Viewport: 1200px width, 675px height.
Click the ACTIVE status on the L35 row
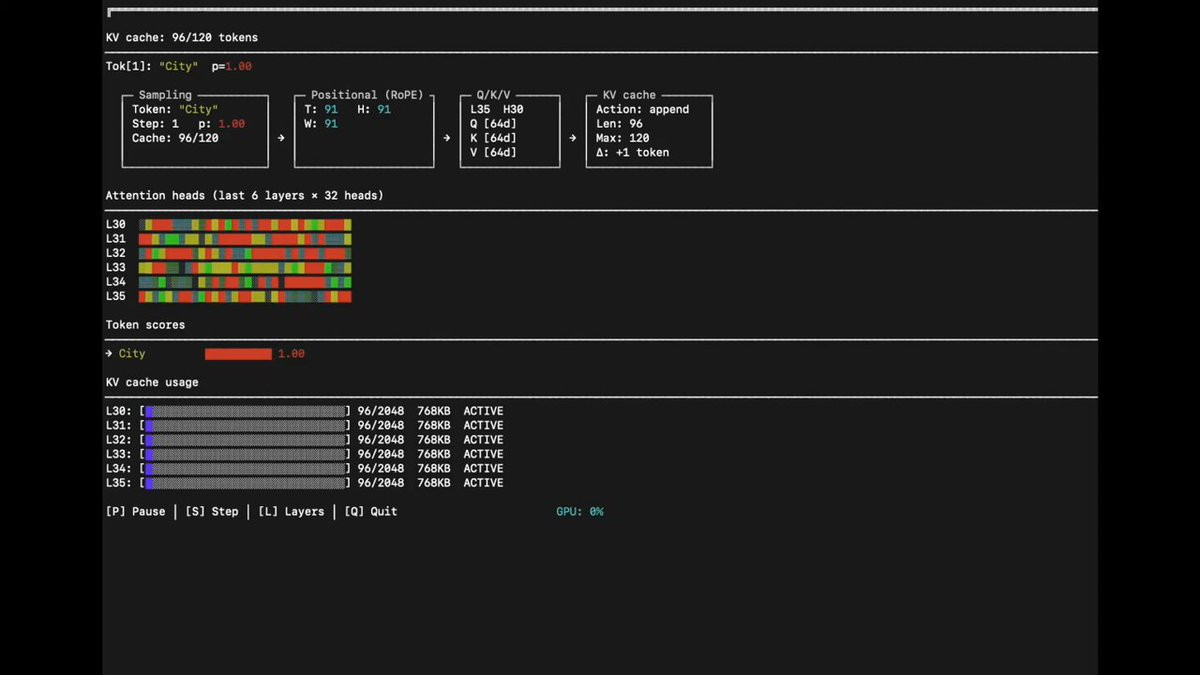point(483,483)
